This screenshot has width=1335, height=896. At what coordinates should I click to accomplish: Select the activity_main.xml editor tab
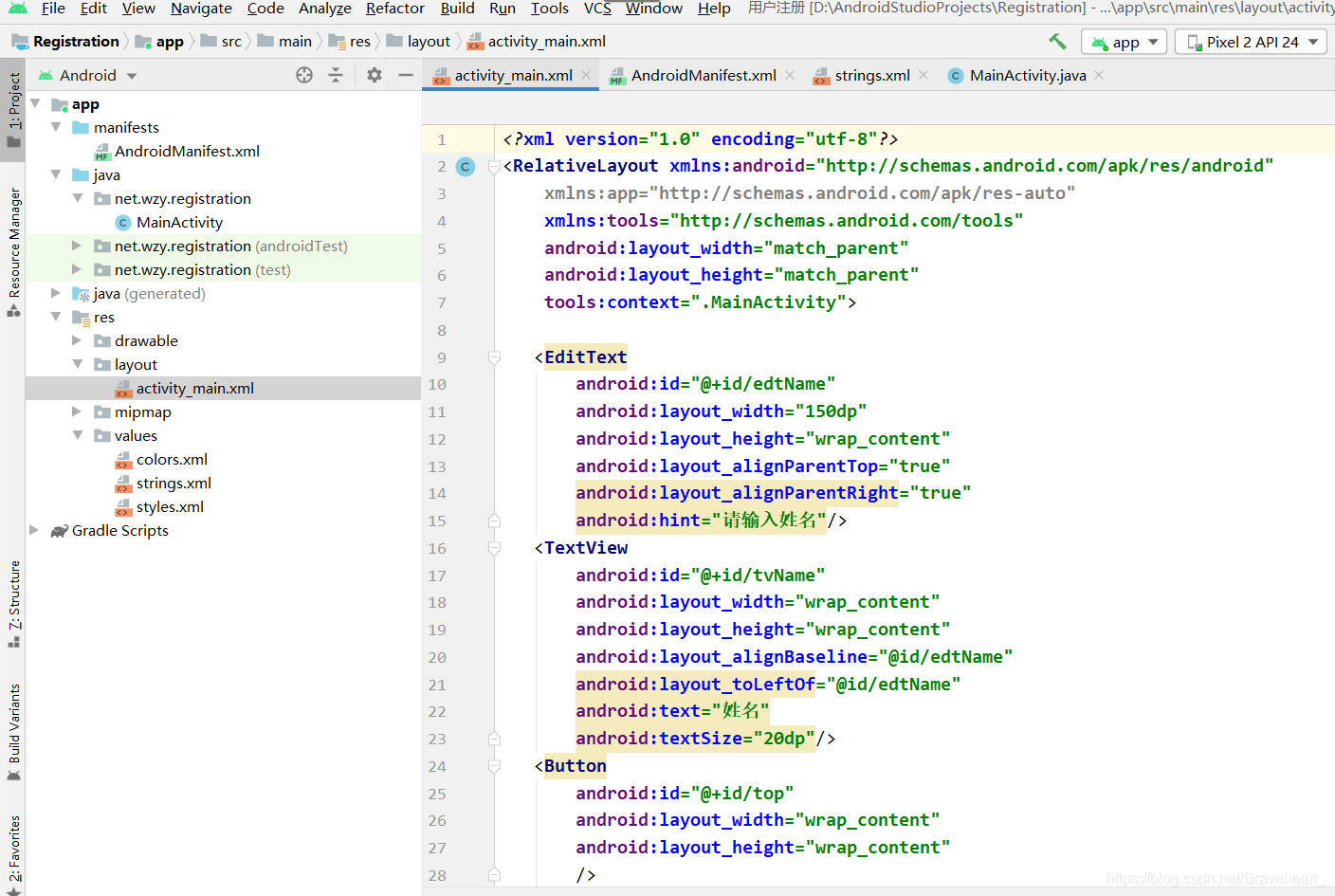click(512, 75)
